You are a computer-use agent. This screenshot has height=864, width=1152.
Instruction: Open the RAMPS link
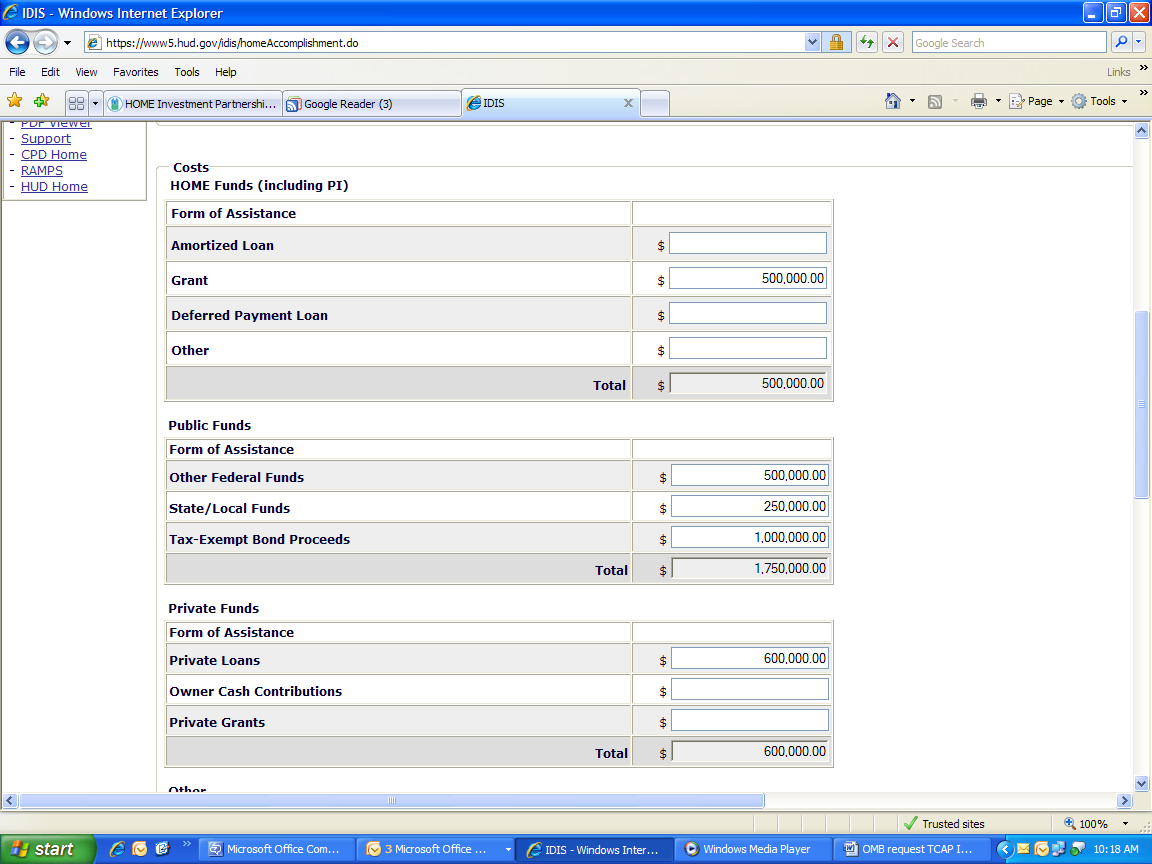[42, 170]
